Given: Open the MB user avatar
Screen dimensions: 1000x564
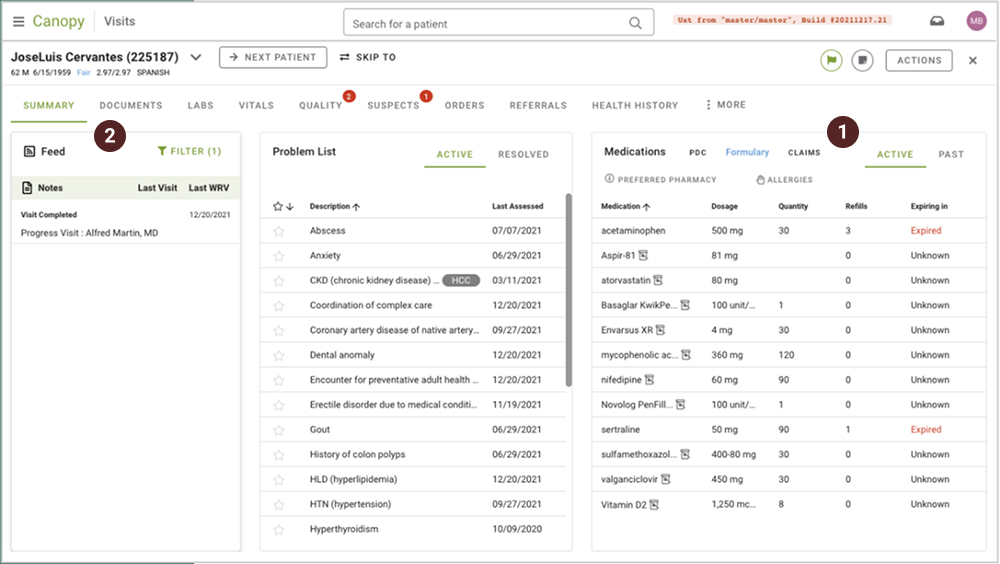Looking at the screenshot, I should [x=975, y=21].
